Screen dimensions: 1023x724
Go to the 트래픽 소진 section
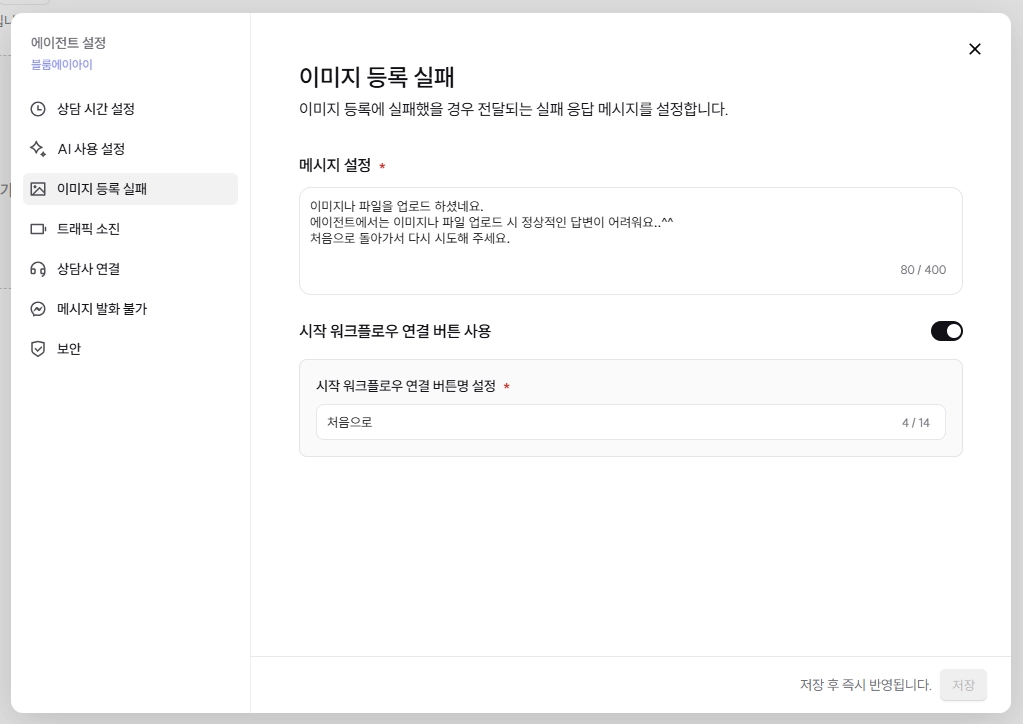click(x=130, y=229)
